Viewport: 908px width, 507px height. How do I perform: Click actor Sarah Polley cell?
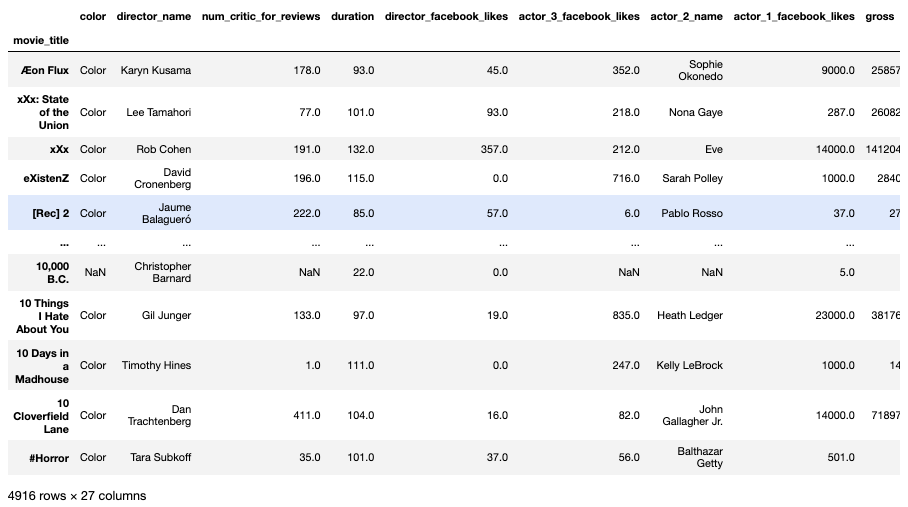(x=693, y=178)
